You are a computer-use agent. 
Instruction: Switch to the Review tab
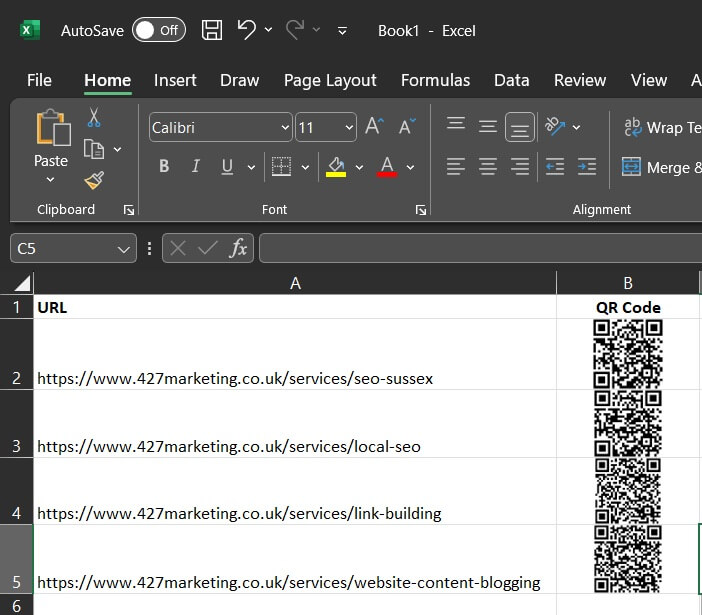click(580, 80)
